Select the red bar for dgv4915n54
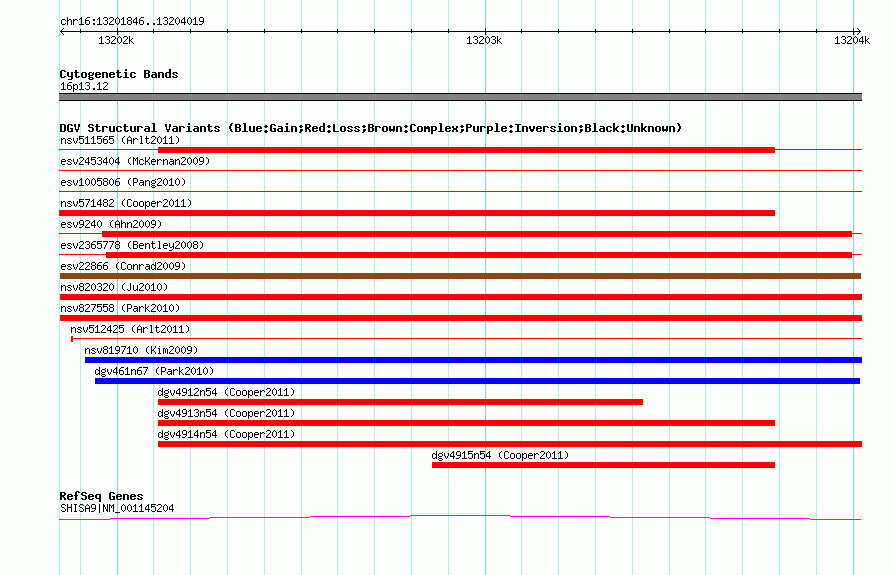 tap(603, 465)
